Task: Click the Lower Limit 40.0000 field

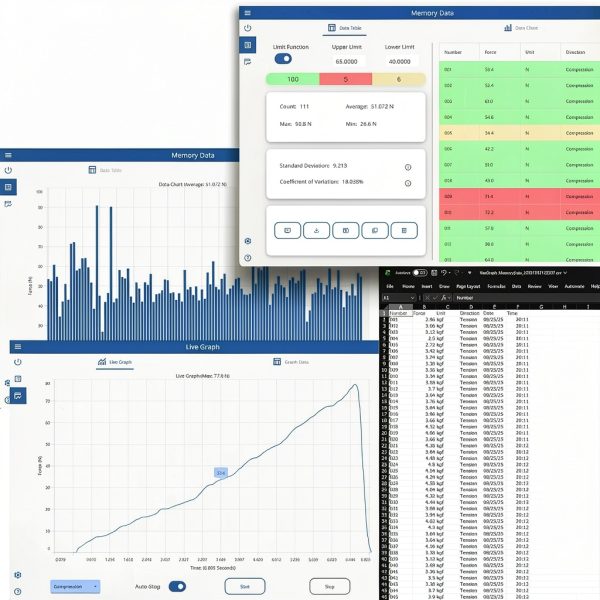Action: pyautogui.click(x=399, y=62)
